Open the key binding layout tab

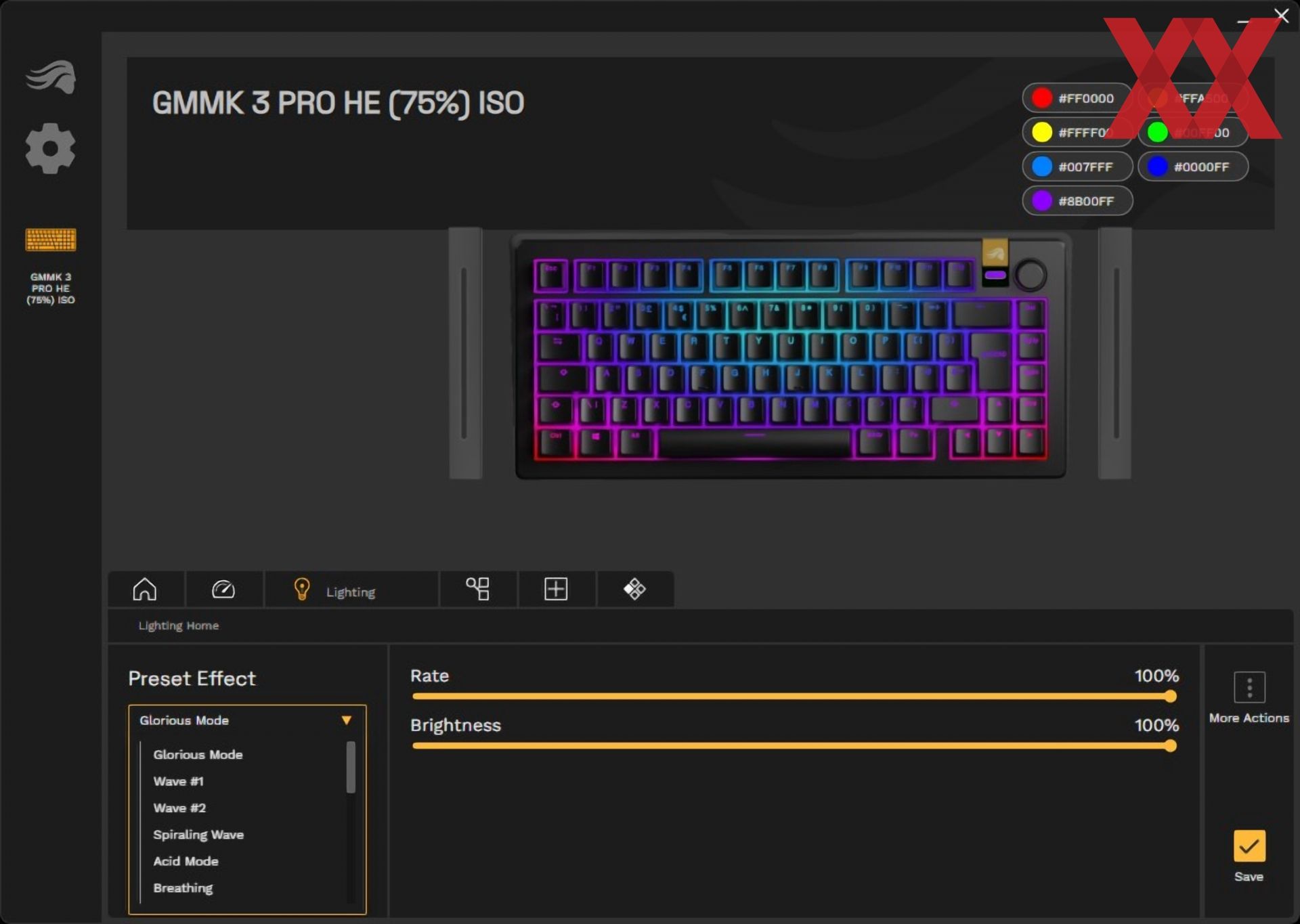[477, 589]
